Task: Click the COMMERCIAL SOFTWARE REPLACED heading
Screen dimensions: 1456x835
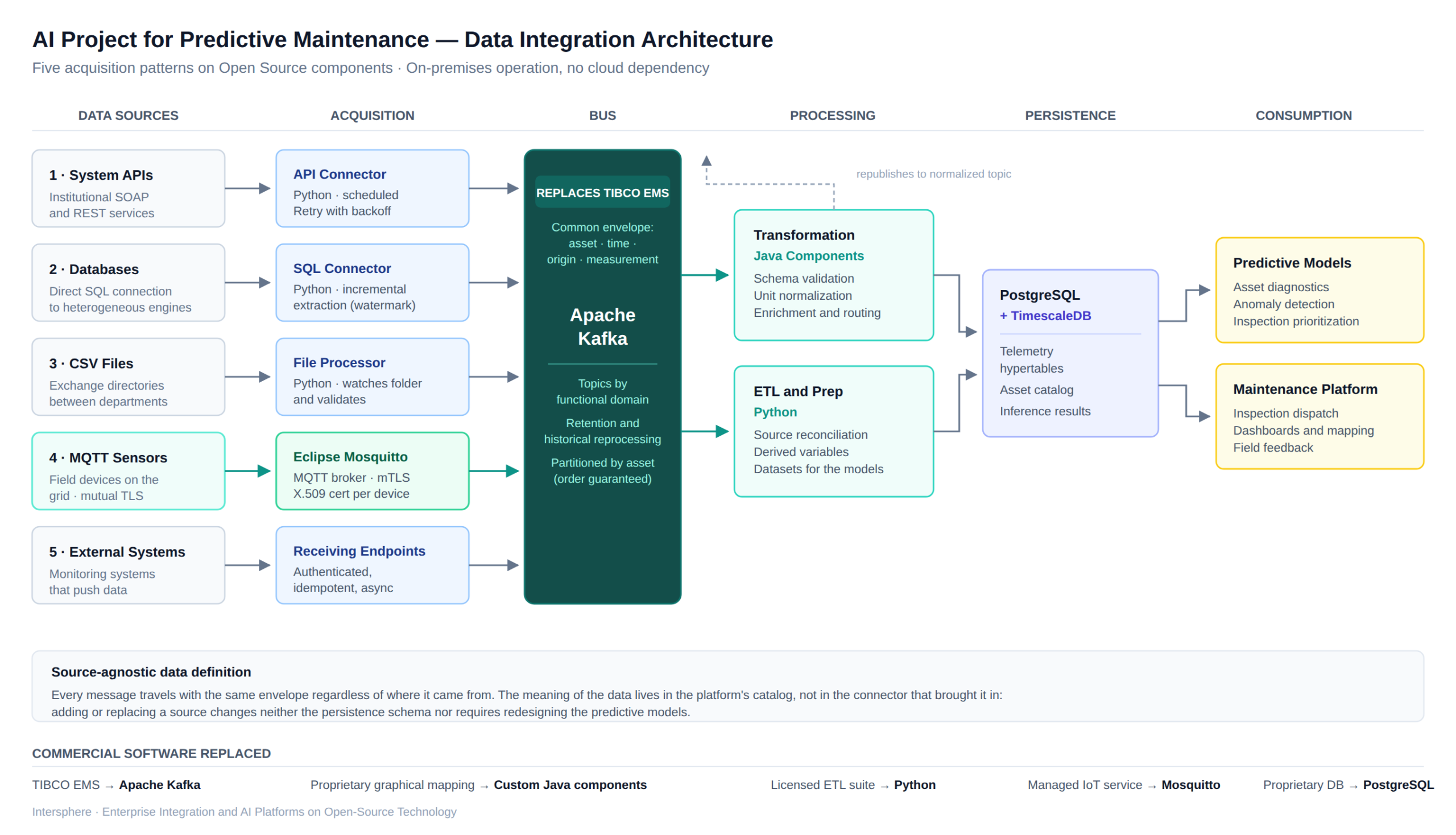Action: 151,753
